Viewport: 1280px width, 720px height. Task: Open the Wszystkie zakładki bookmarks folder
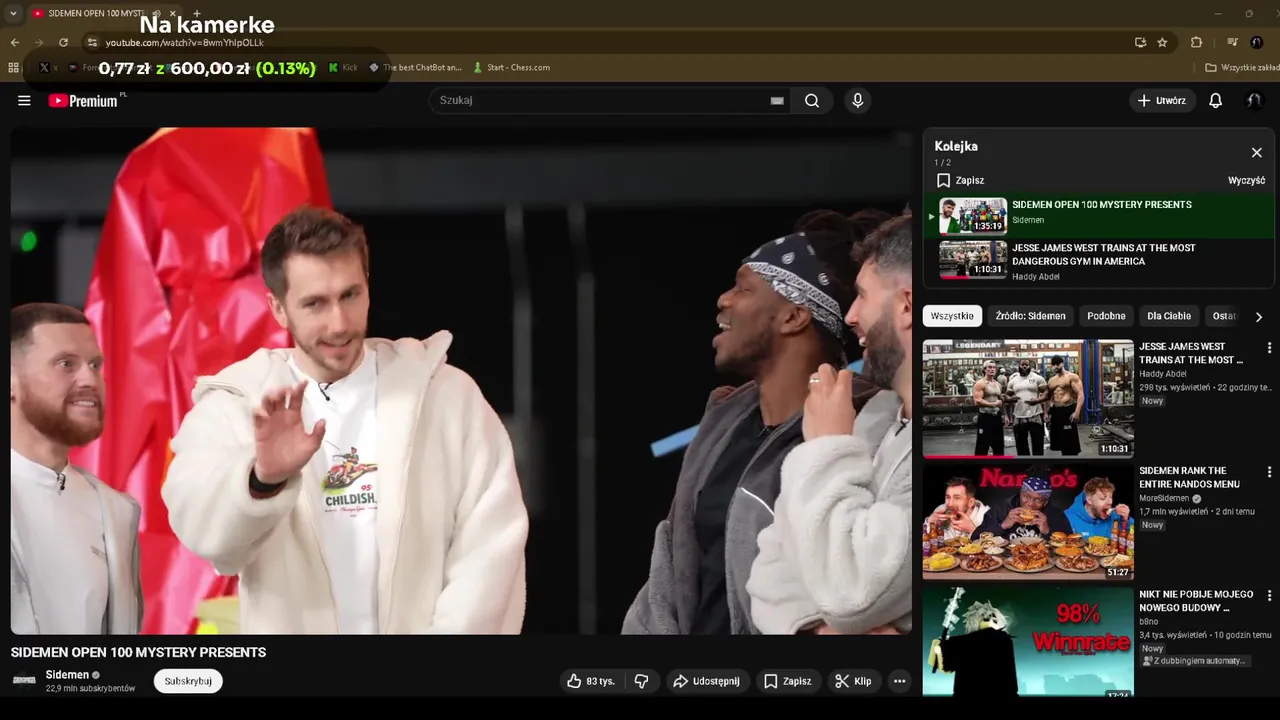tap(1241, 68)
